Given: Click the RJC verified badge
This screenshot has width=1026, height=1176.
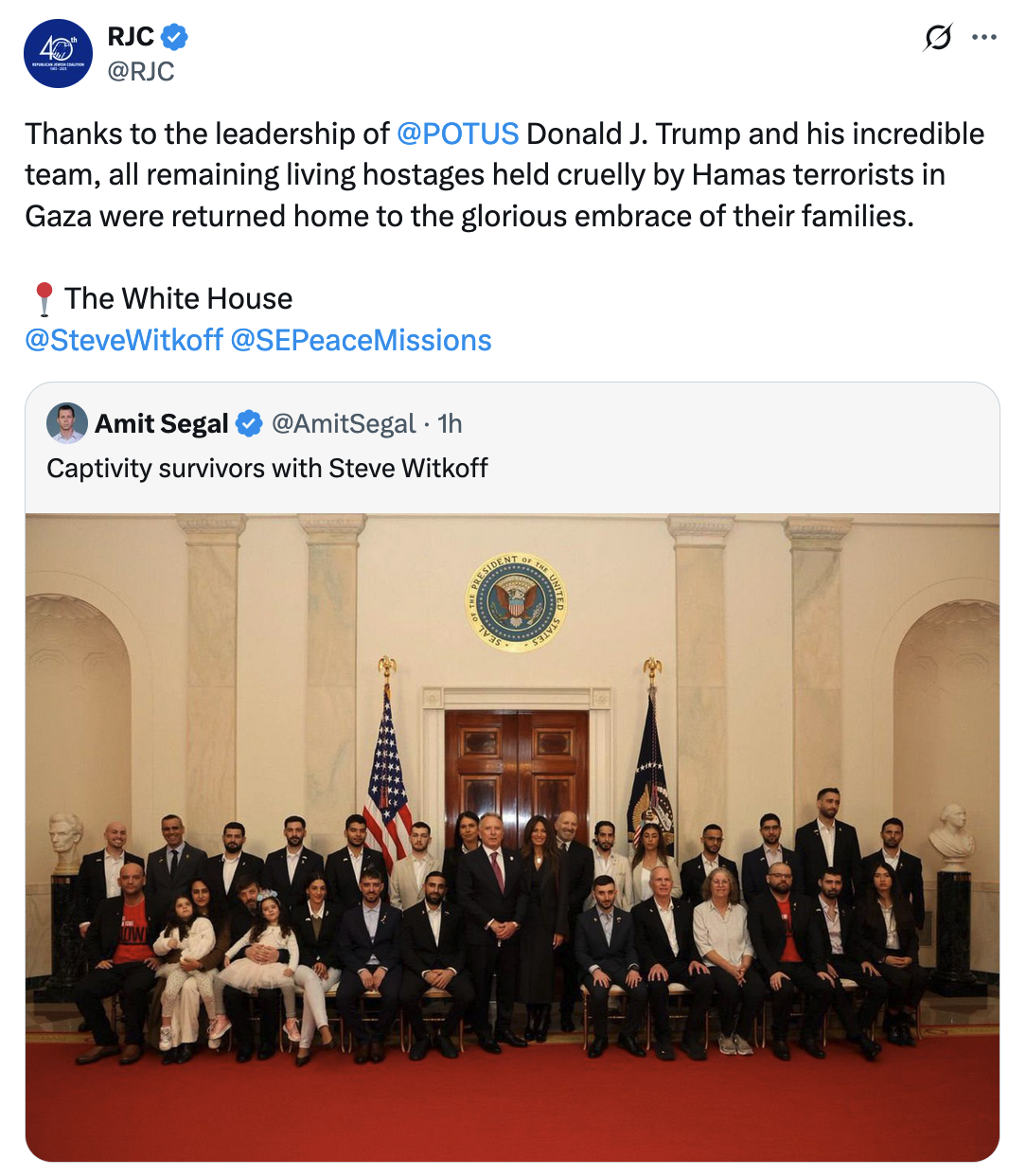Looking at the screenshot, I should click(x=174, y=37).
